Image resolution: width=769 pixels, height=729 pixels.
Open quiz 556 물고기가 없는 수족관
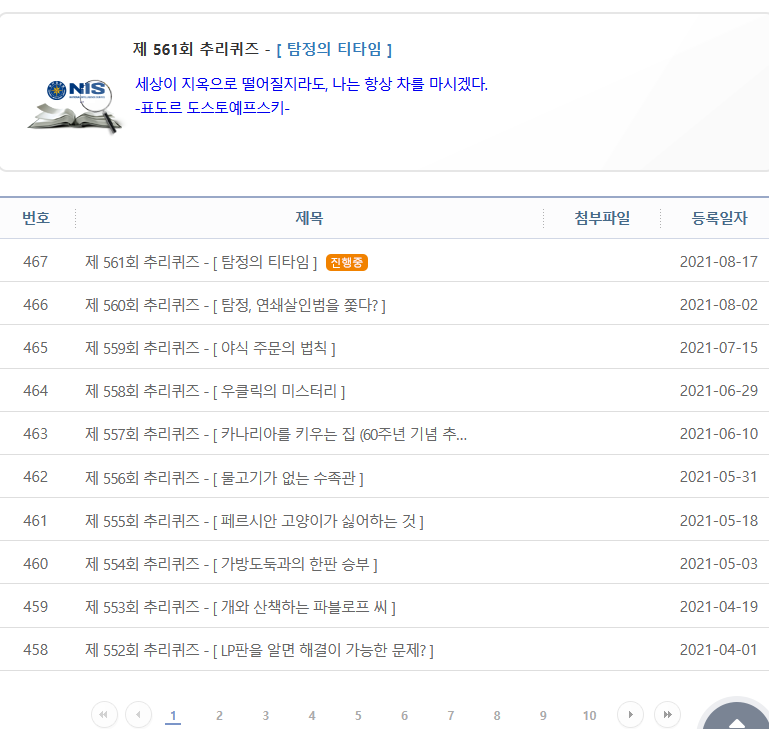tap(224, 477)
